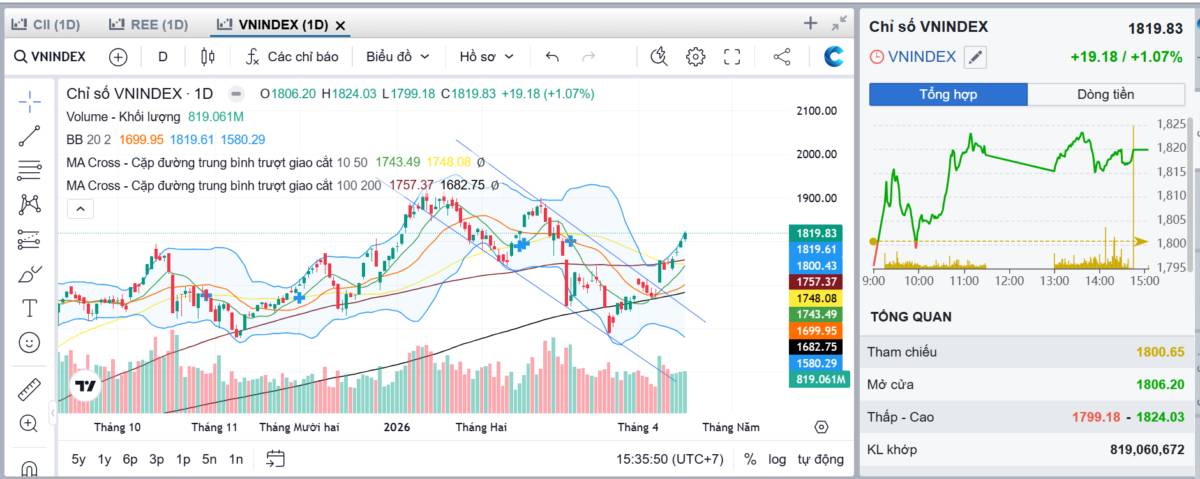Collapse the indicator legend with chevron
Screen dimensions: 1200x479
(x=79, y=209)
